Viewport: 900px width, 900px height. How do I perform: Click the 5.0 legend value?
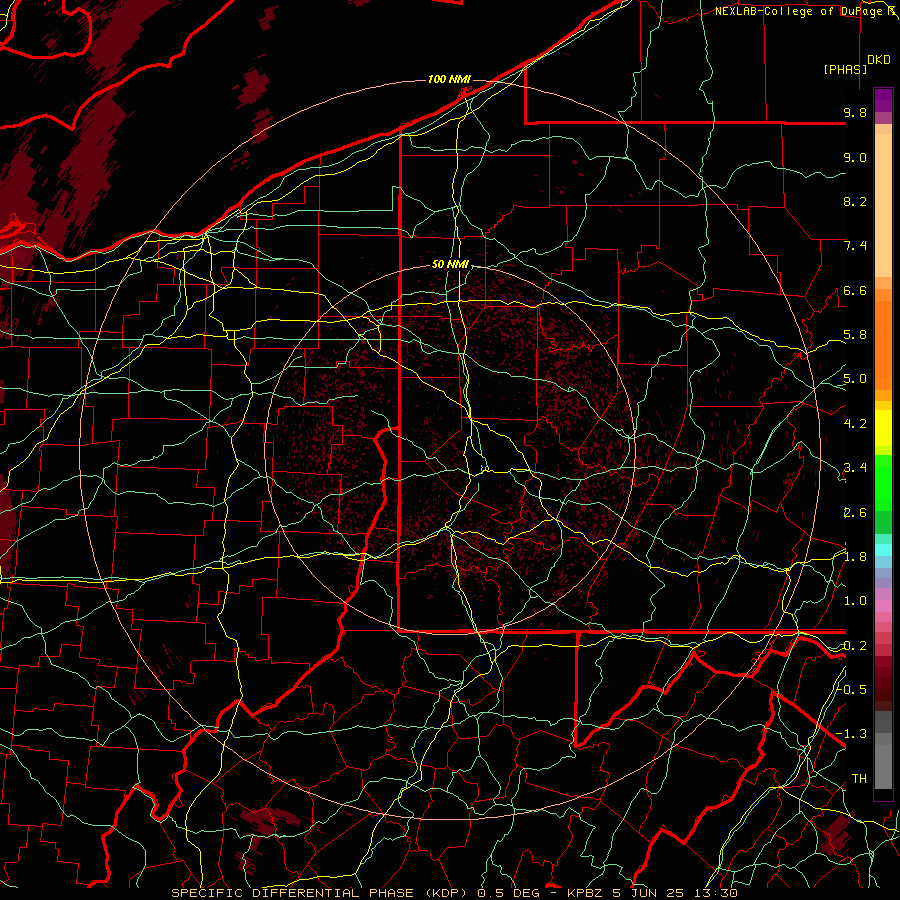[x=855, y=379]
